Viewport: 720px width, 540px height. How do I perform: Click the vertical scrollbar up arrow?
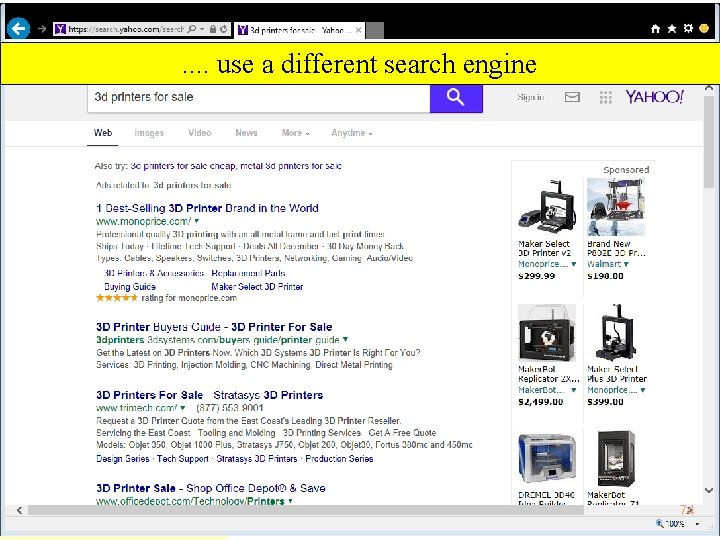(x=709, y=87)
